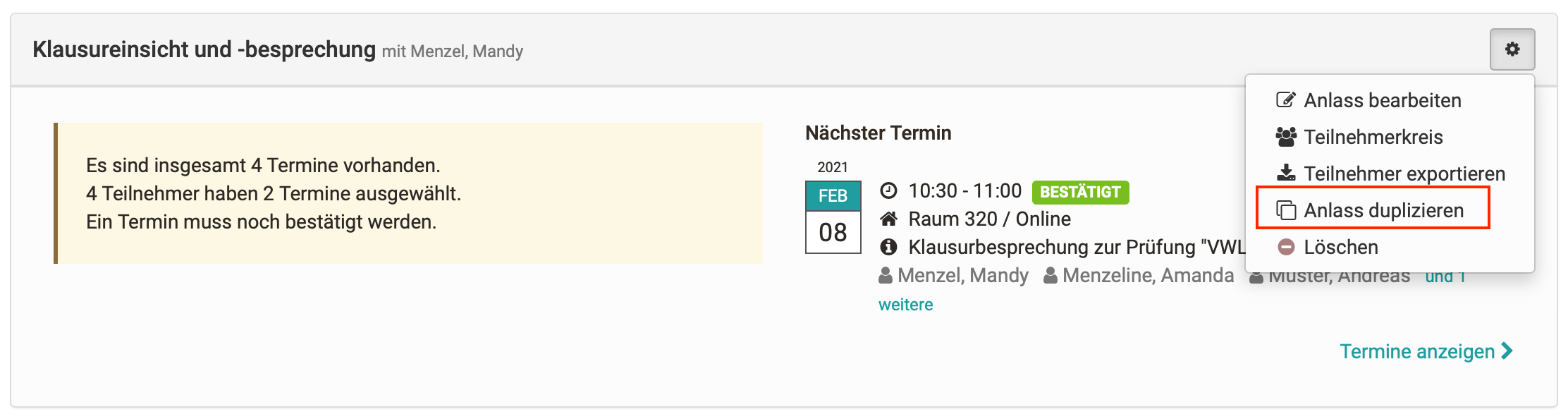Click the person icon beside Menzeline, Amanda

point(1050,275)
